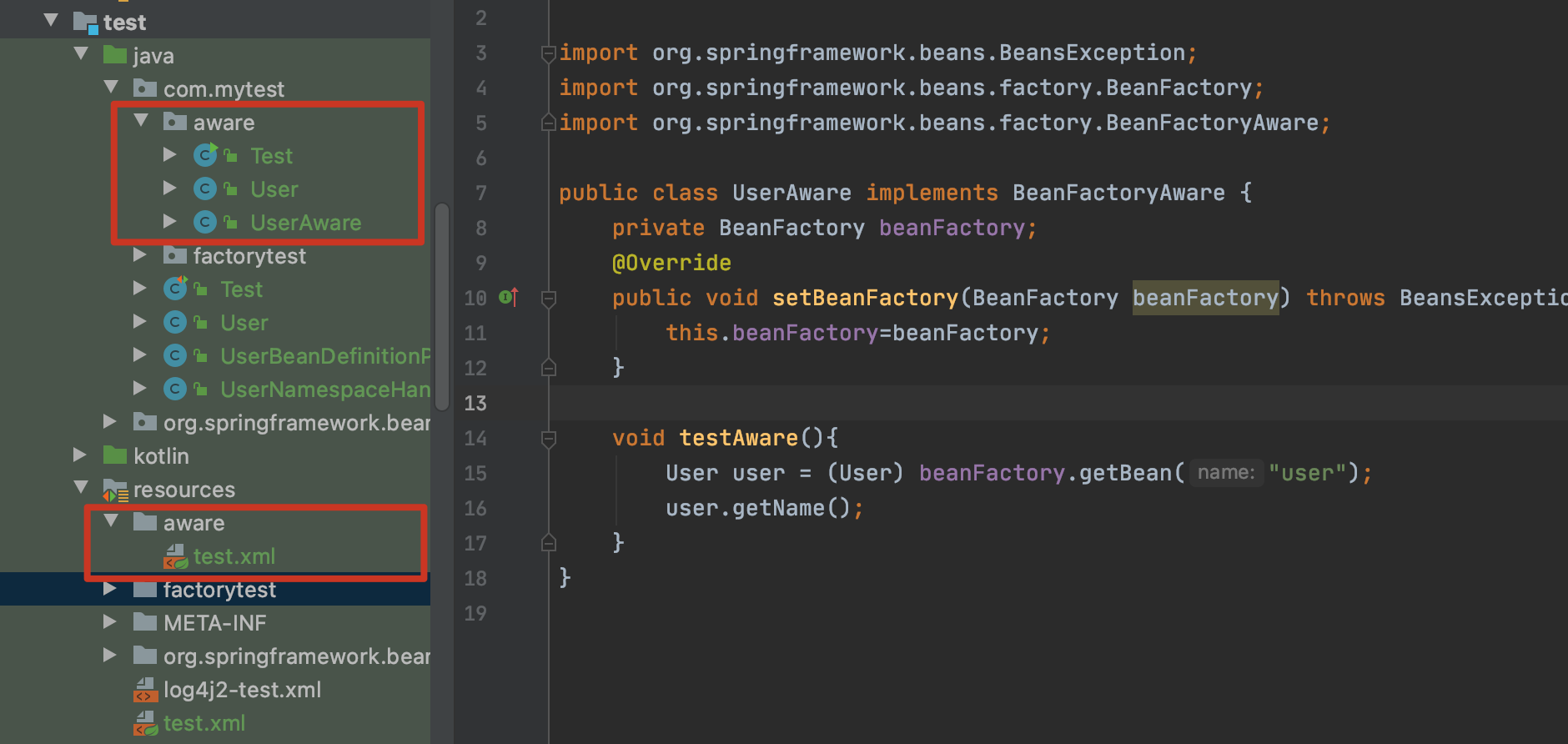
Task: Click BeansException import on line 3
Action: point(1092,53)
